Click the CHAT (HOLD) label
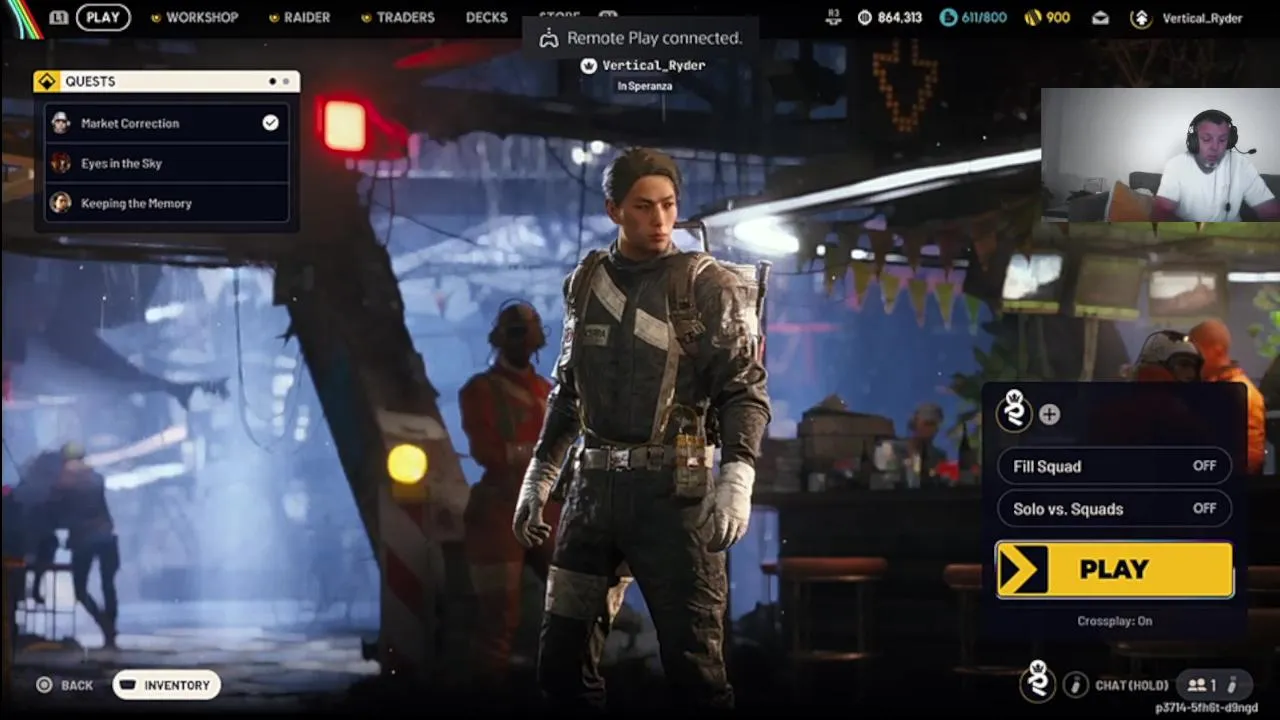1280x720 pixels. 1132,686
